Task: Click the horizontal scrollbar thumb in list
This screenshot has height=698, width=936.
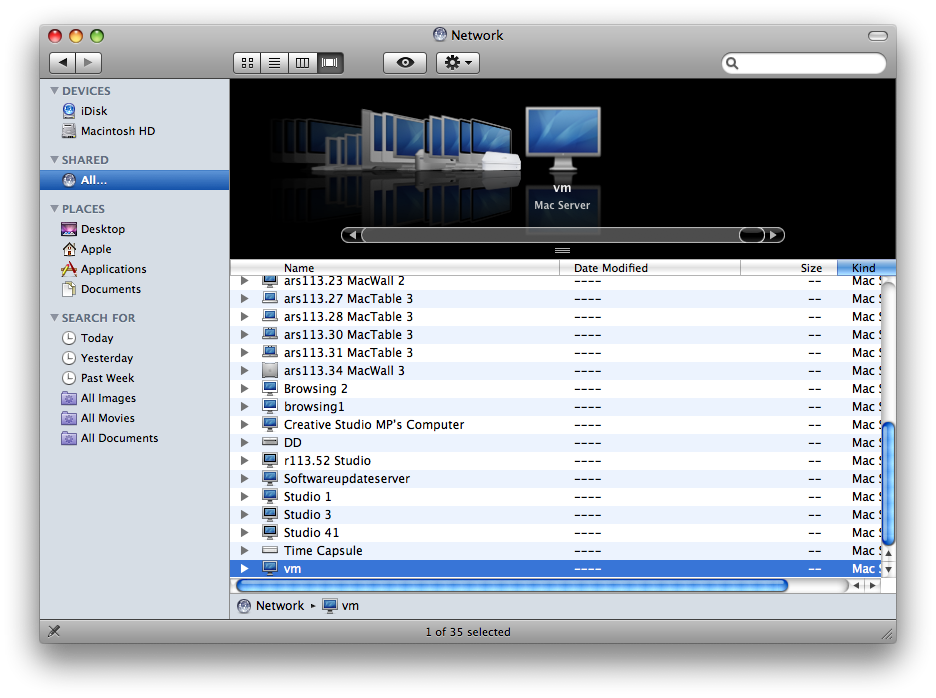Action: pyautogui.click(x=512, y=586)
